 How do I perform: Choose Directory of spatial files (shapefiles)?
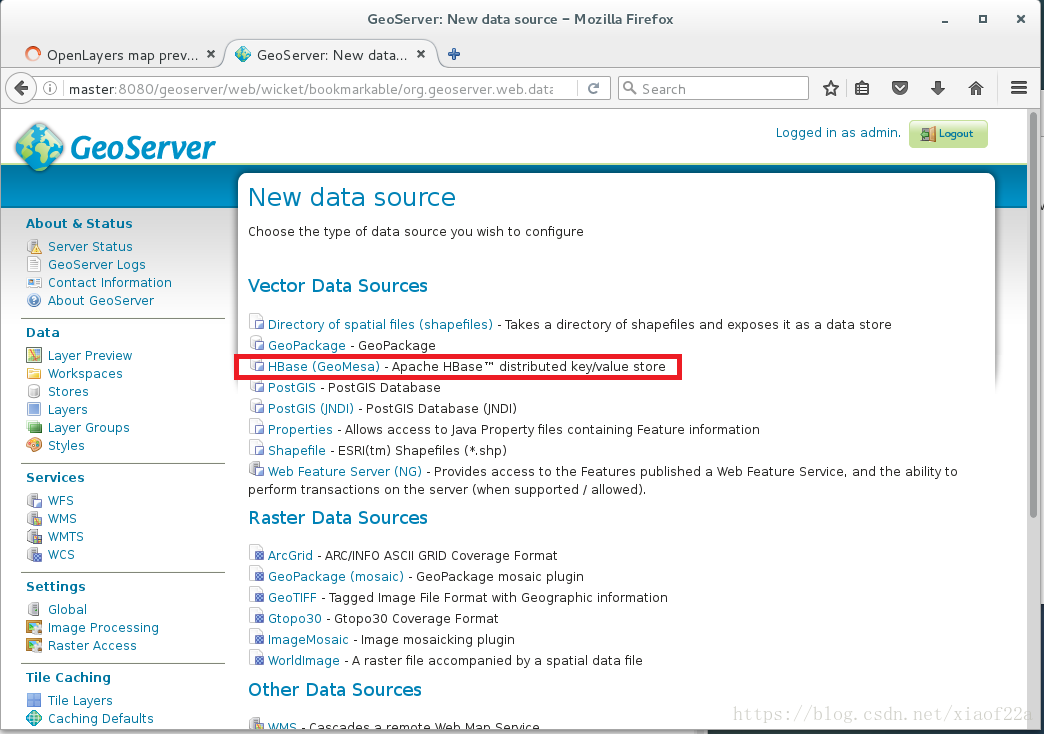pos(380,324)
